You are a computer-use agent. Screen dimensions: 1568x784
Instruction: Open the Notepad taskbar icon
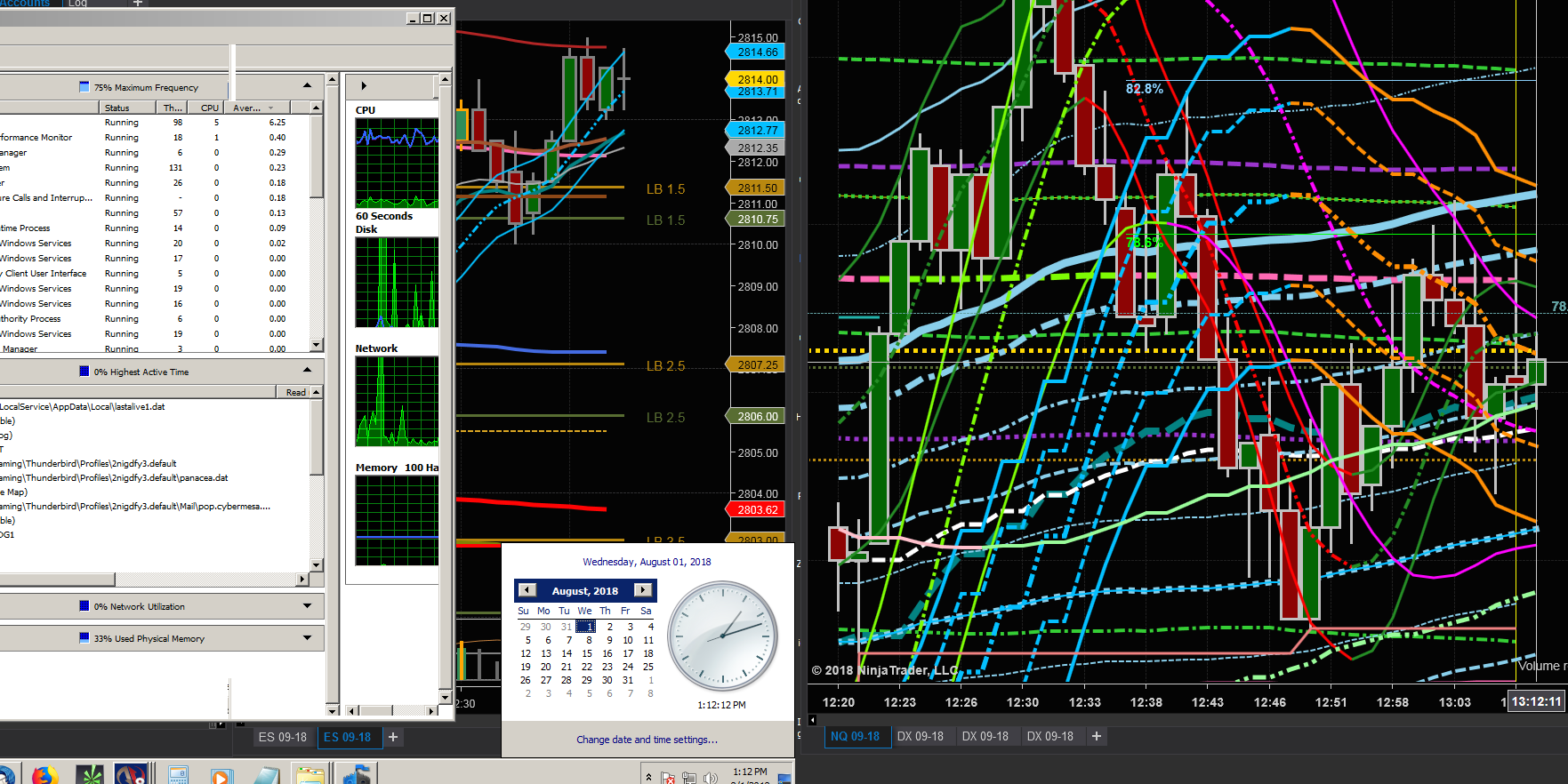tap(266, 776)
